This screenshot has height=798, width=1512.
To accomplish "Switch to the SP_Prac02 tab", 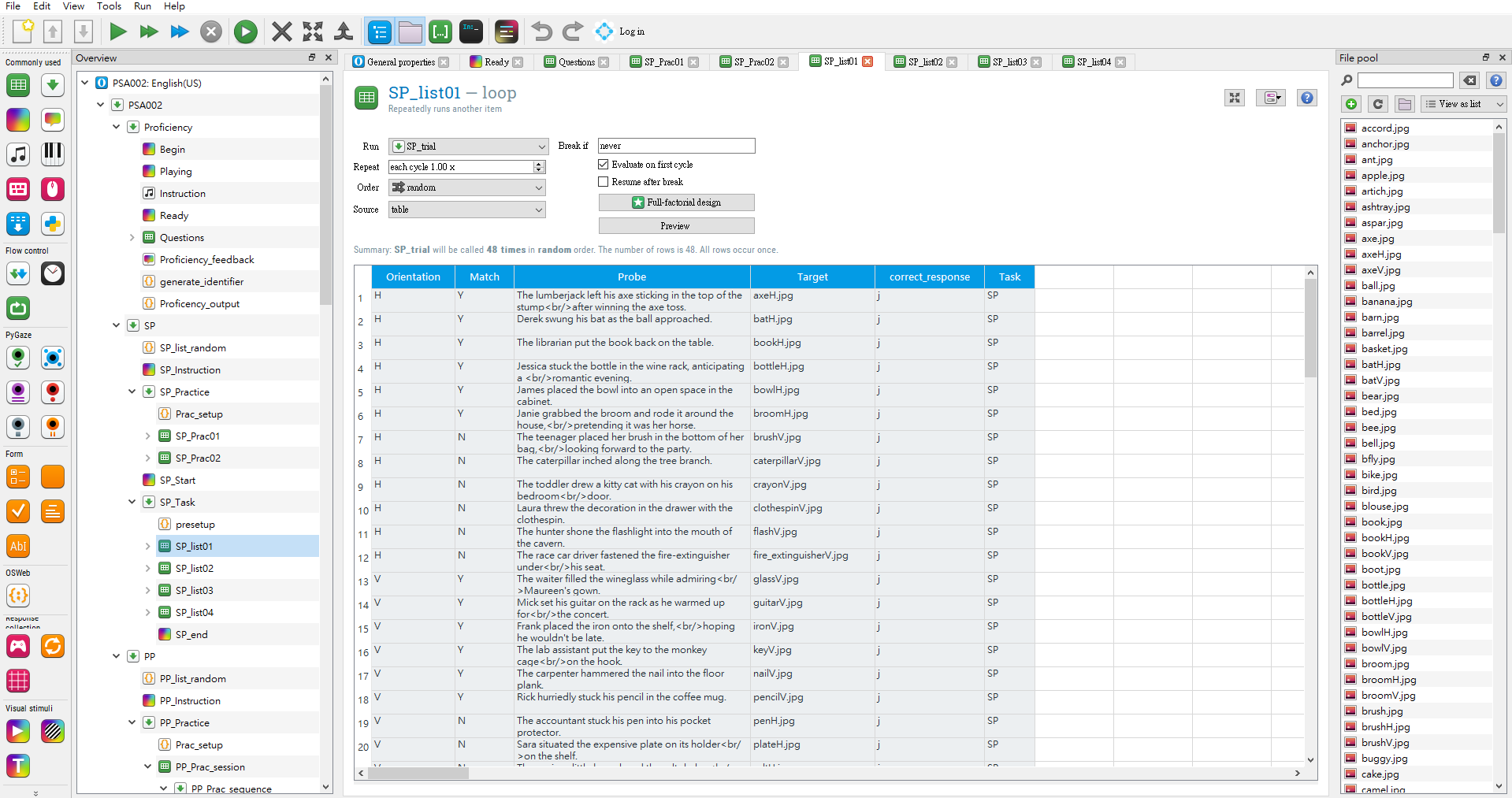I will [x=754, y=62].
